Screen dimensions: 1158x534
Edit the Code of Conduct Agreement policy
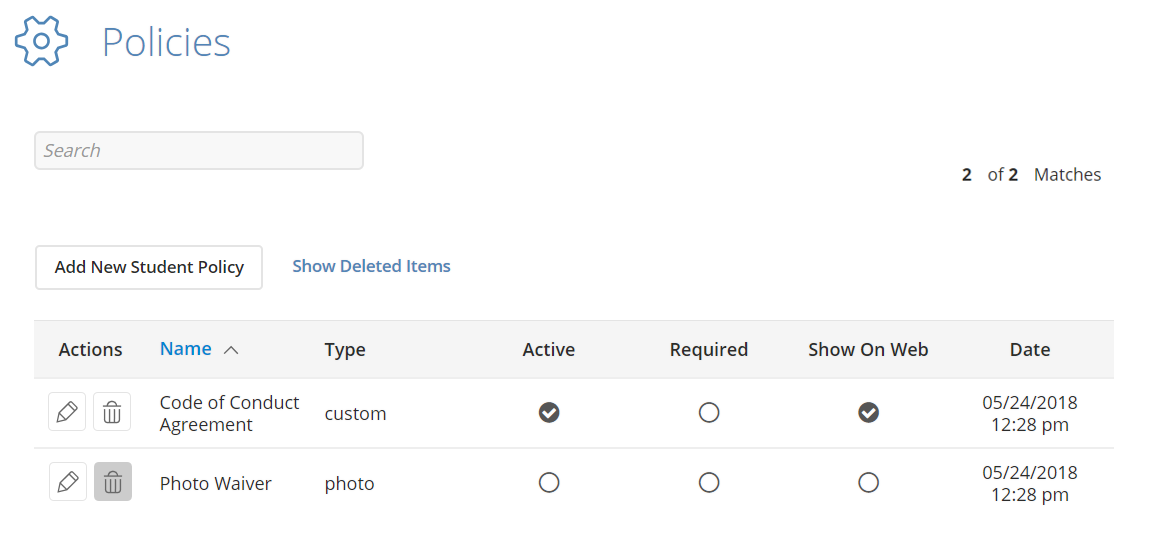(67, 412)
